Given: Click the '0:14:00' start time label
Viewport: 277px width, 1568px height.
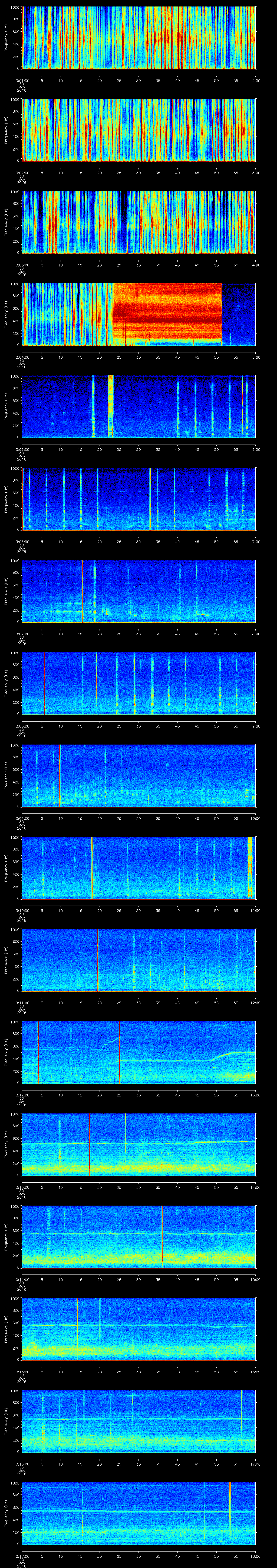Looking at the screenshot, I should click(x=22, y=1279).
